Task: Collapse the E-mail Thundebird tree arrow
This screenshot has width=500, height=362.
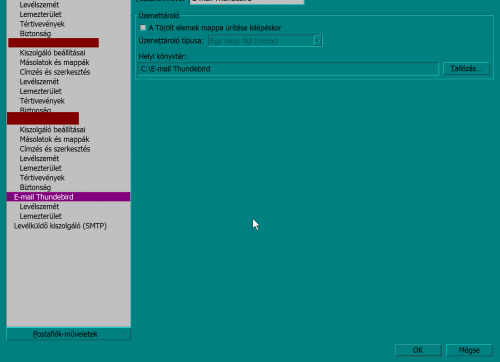Action: coord(10,197)
